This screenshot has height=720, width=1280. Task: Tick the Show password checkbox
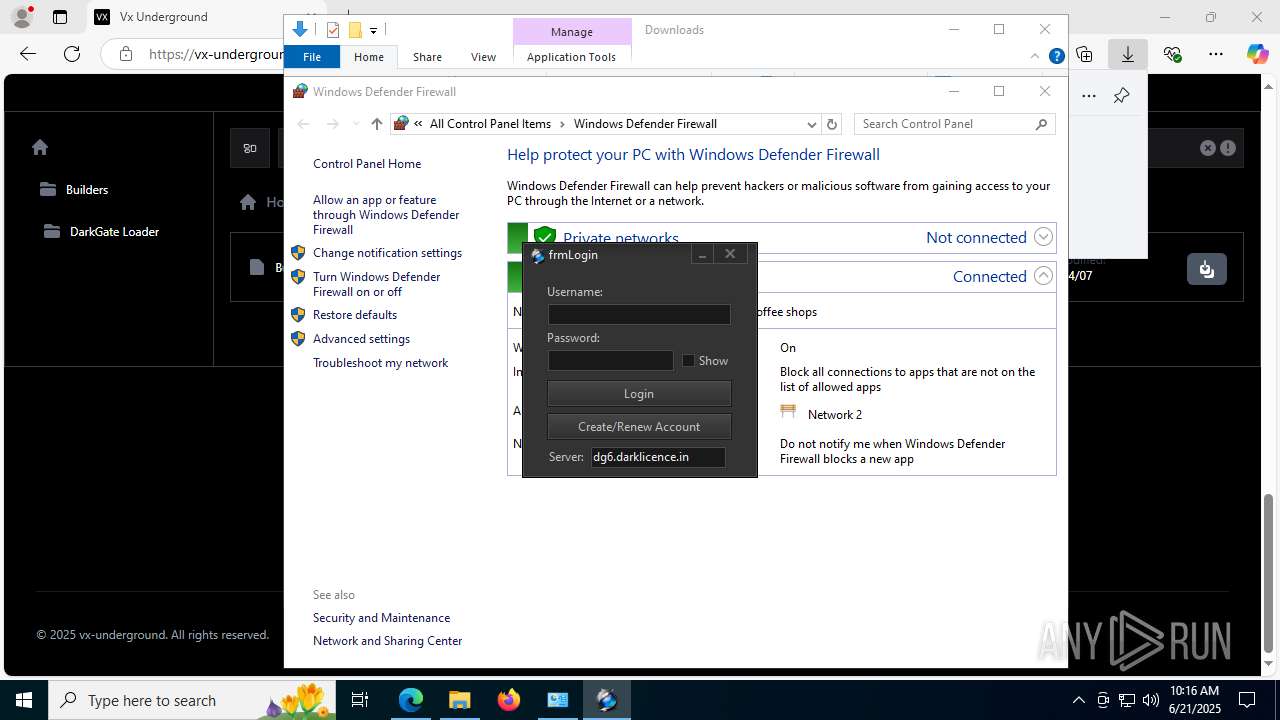[x=688, y=361]
